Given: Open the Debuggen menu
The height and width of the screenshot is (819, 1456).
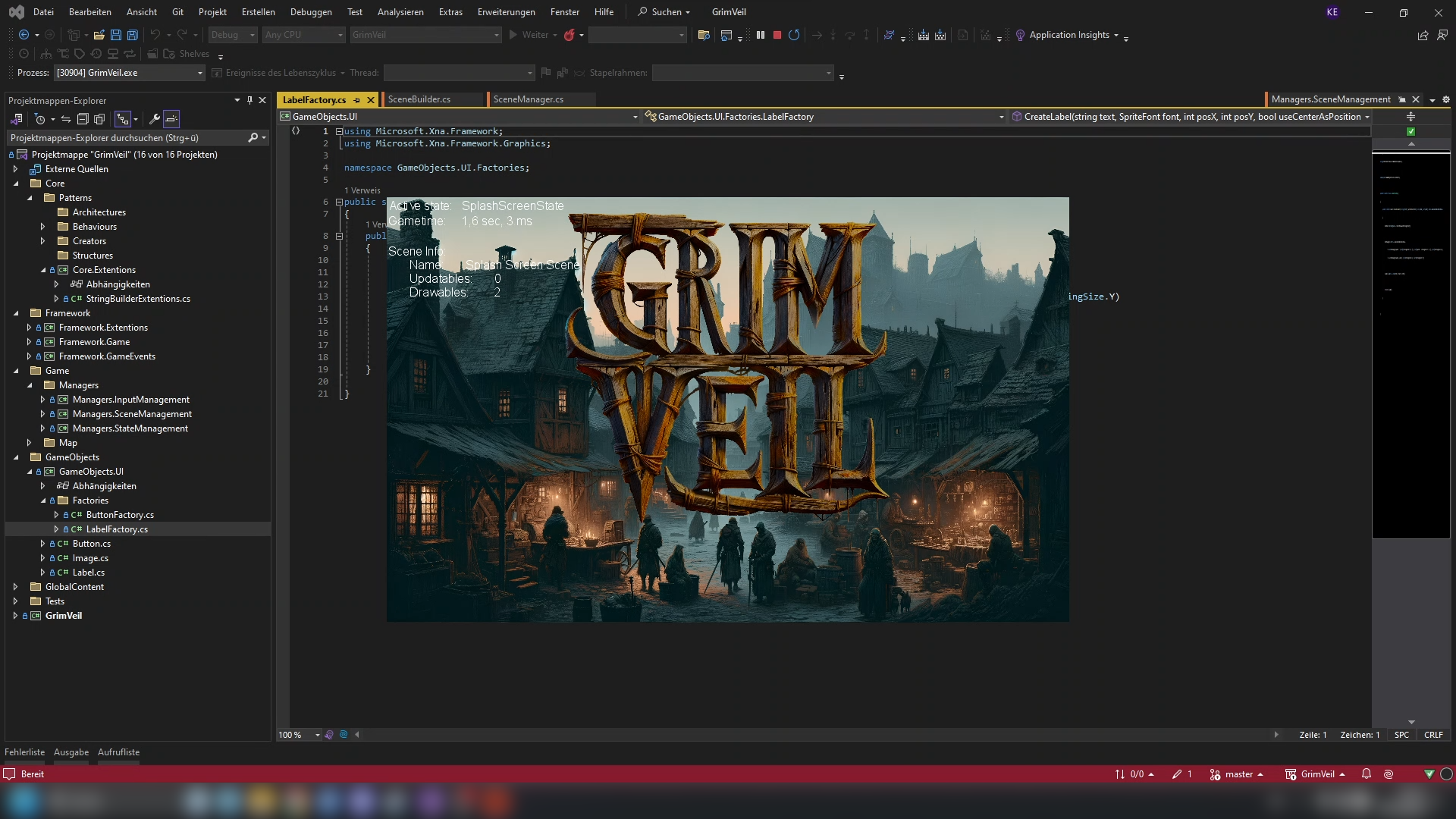Looking at the screenshot, I should click(311, 12).
